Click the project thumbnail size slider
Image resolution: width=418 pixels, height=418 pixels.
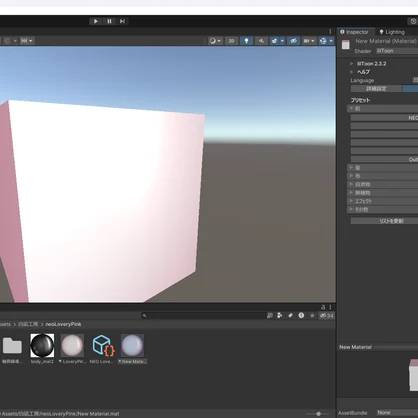point(318,414)
